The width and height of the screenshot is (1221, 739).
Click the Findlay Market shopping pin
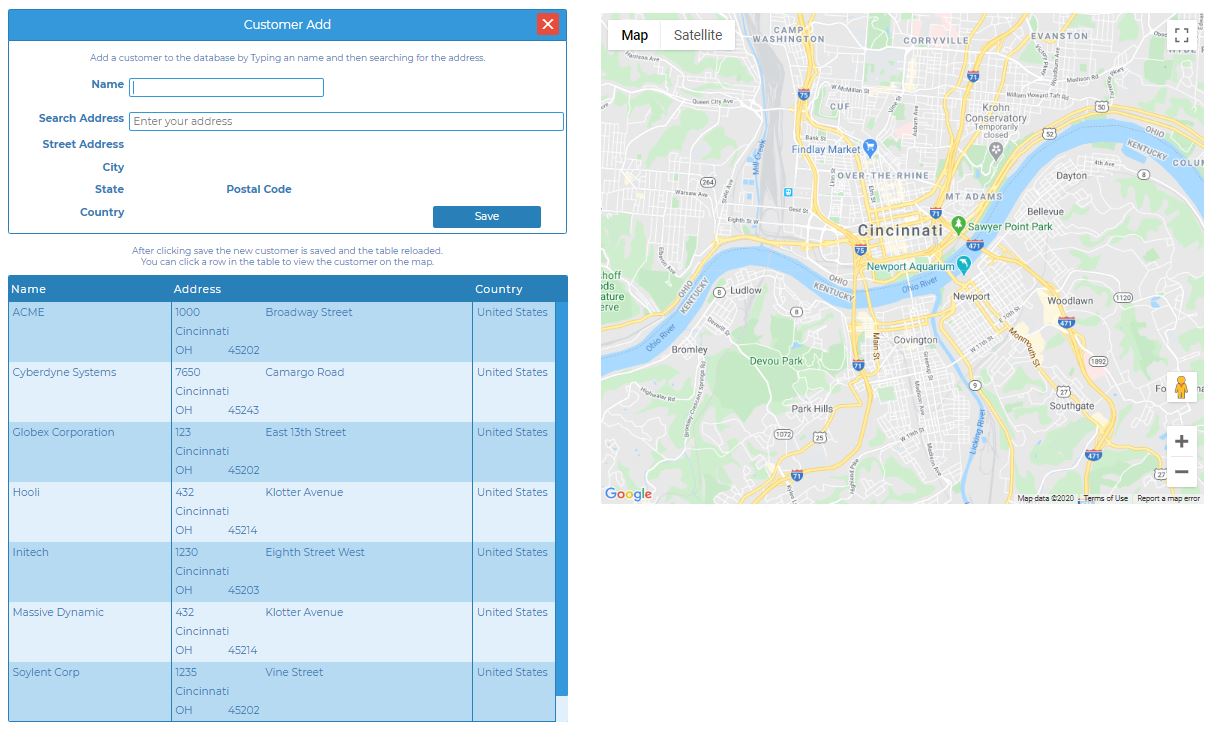[870, 148]
